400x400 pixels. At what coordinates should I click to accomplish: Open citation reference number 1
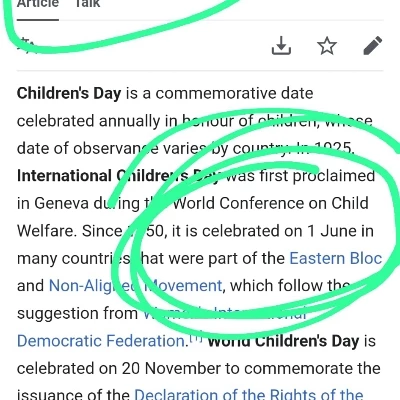tap(196, 338)
